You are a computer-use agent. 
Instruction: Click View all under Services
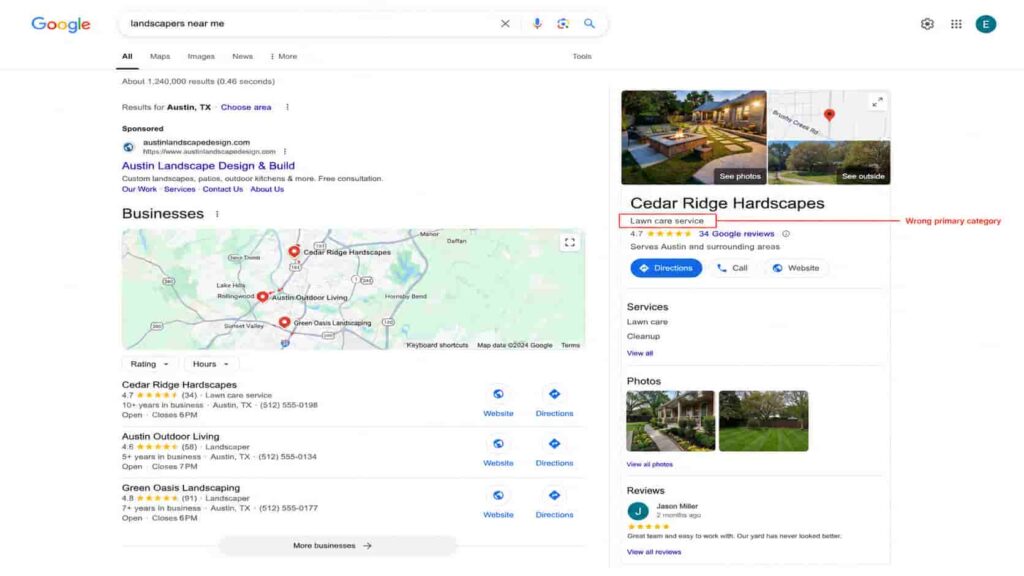coord(640,353)
